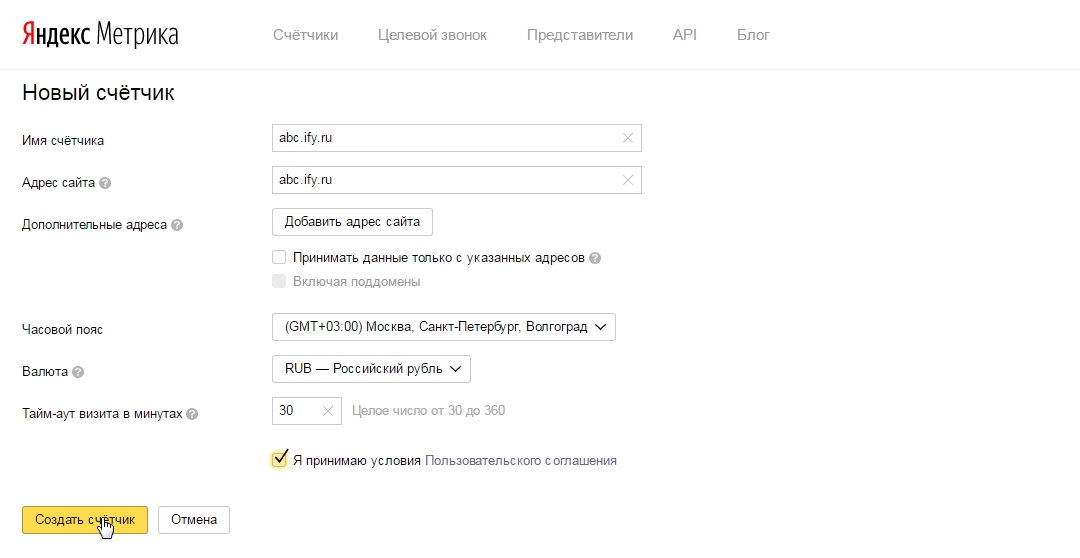Open help icon next to Тайм-аут визита
1080x558 pixels.
[192, 414]
